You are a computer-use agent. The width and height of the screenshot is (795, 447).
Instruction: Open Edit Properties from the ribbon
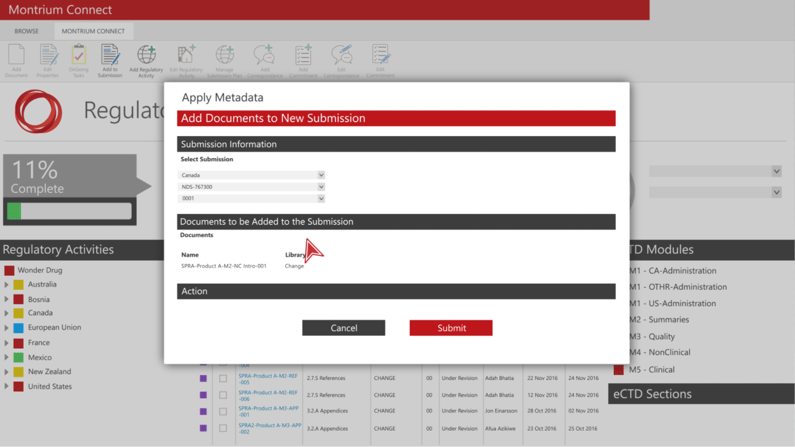click(48, 55)
